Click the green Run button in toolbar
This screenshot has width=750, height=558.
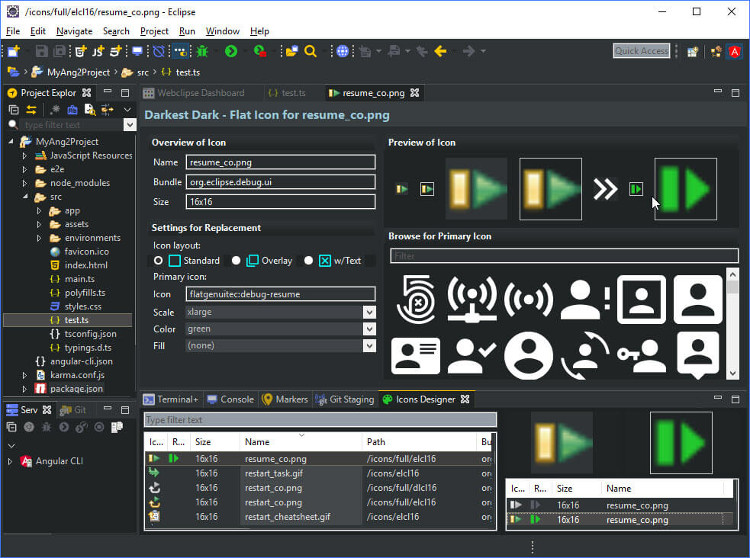click(231, 51)
